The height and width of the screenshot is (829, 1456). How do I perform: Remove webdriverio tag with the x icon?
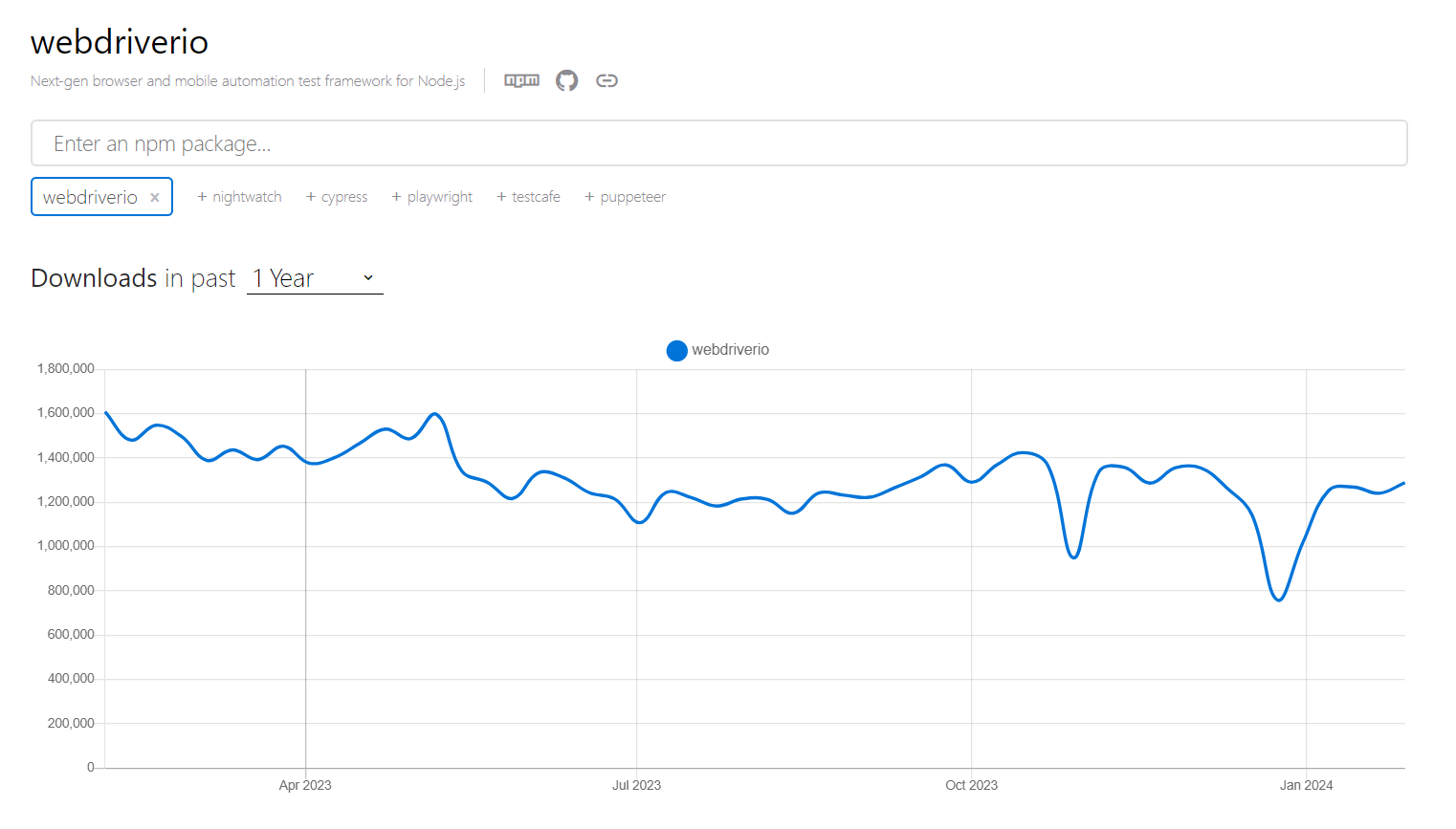[x=155, y=198]
